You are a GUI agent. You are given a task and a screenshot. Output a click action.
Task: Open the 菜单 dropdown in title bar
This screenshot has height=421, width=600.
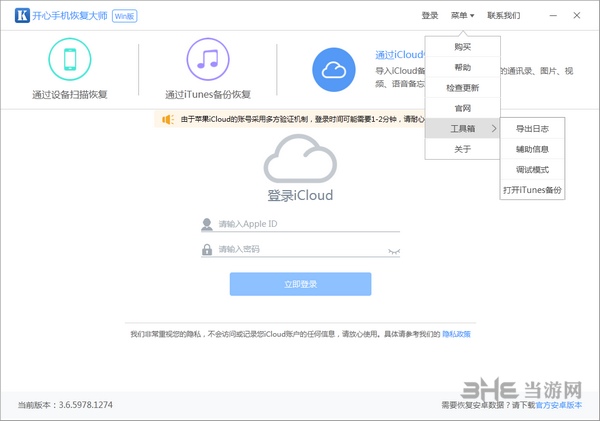[462, 15]
